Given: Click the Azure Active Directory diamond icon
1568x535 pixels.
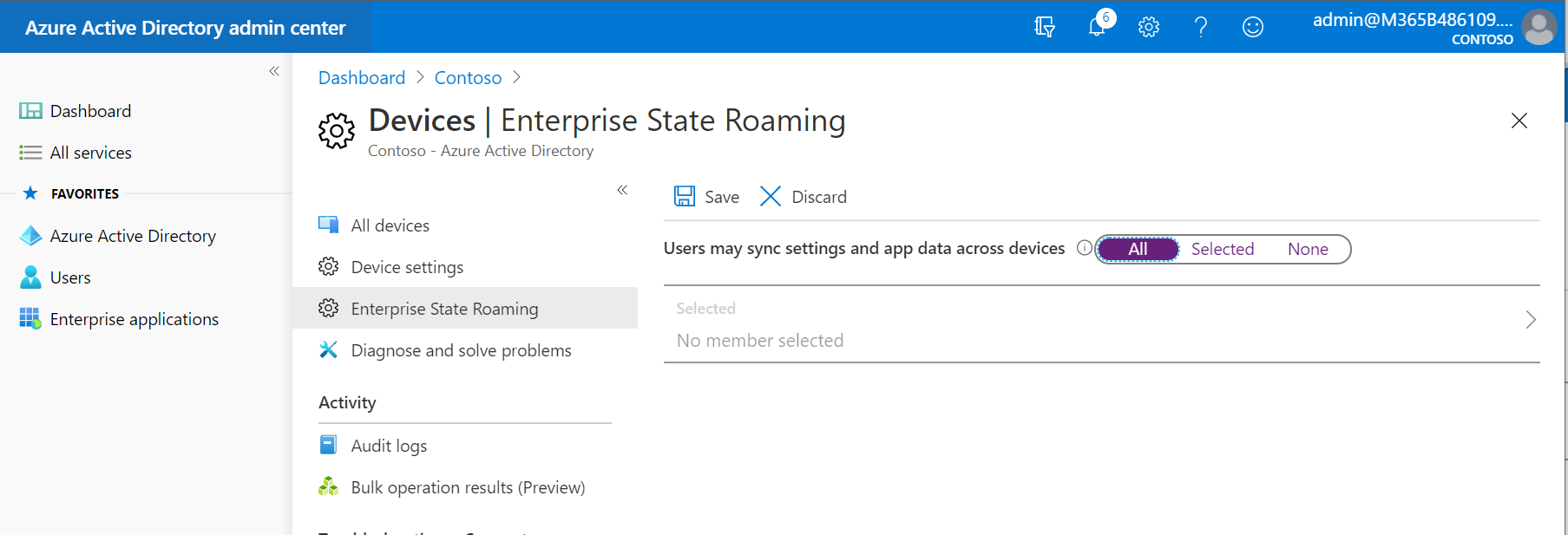Looking at the screenshot, I should point(30,236).
